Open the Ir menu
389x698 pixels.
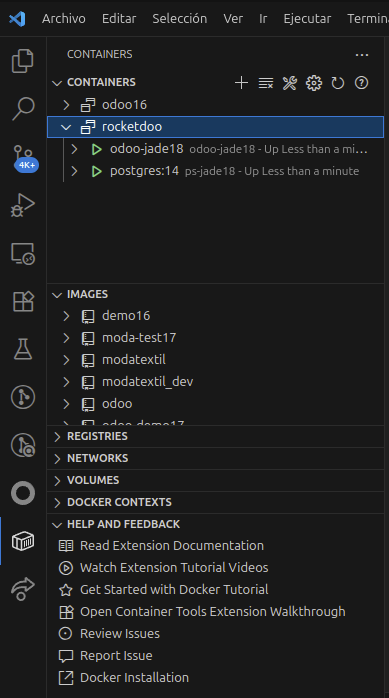(x=263, y=19)
